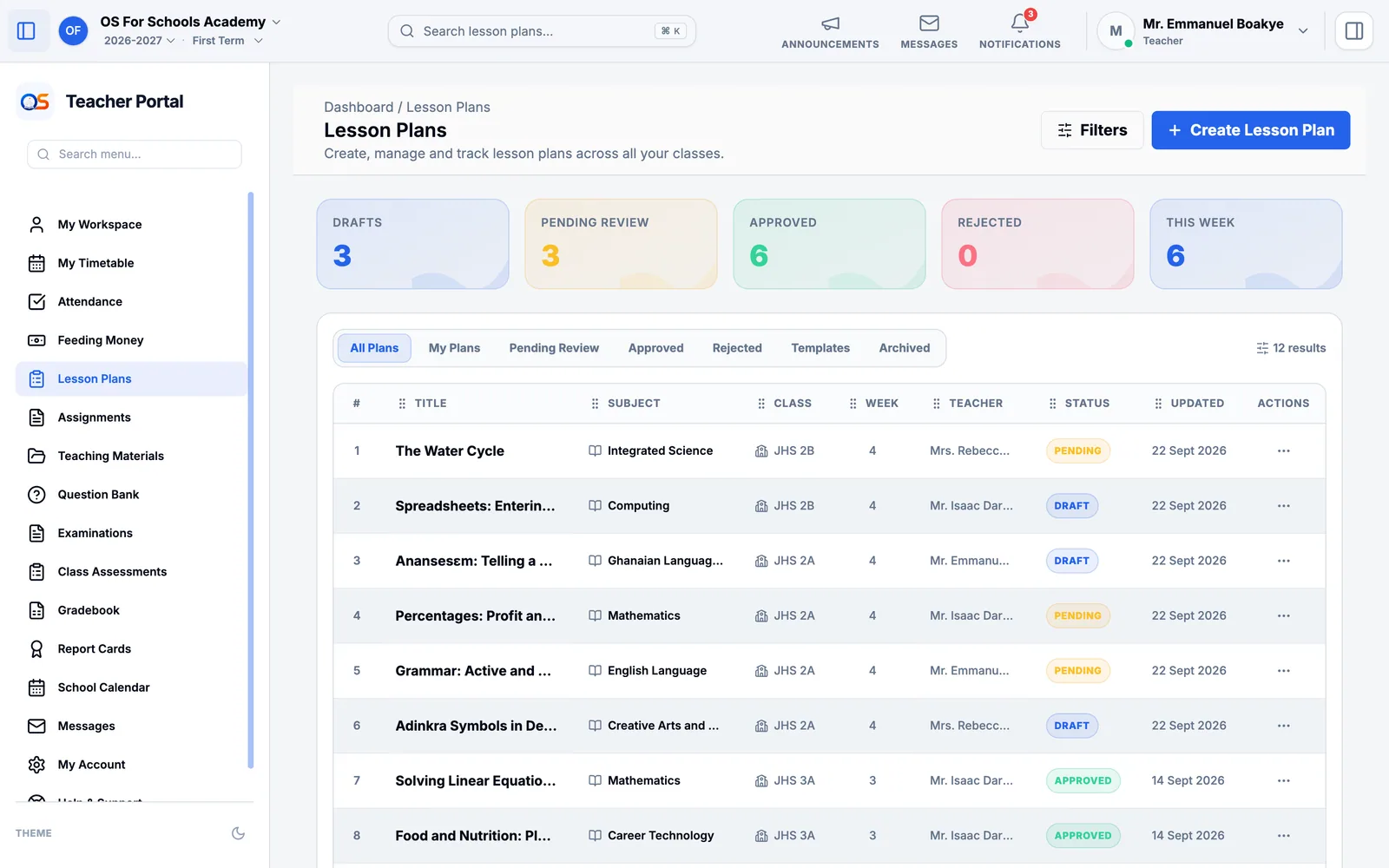Collapse the left sidebar panel icon

26,31
